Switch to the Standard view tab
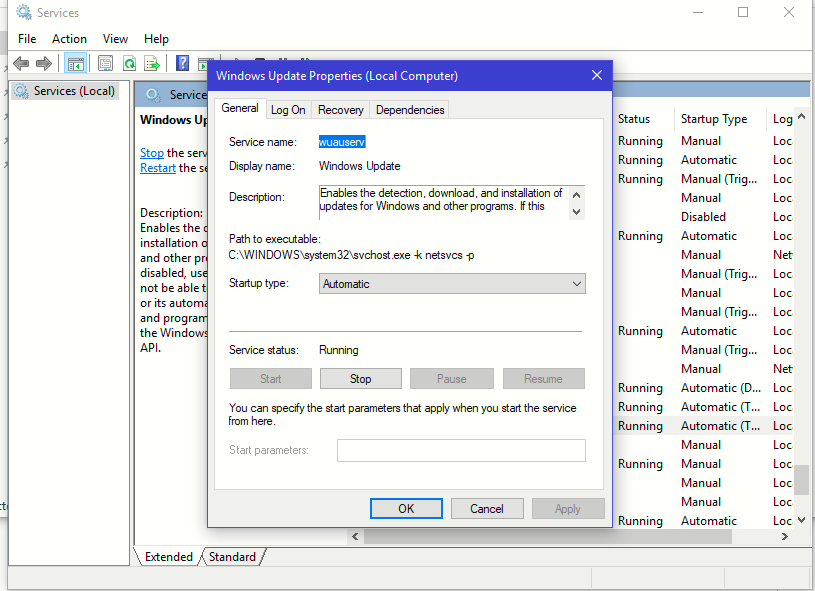The image size is (815, 591). pos(232,557)
